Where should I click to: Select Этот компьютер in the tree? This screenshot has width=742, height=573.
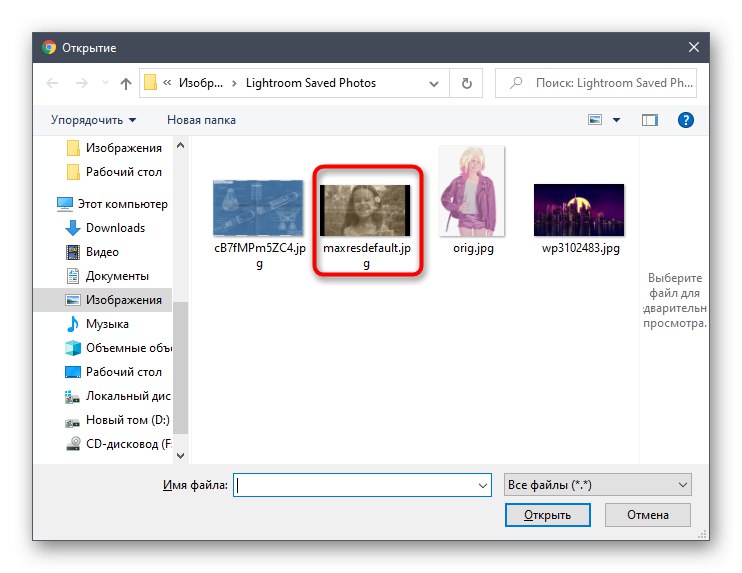[x=113, y=204]
